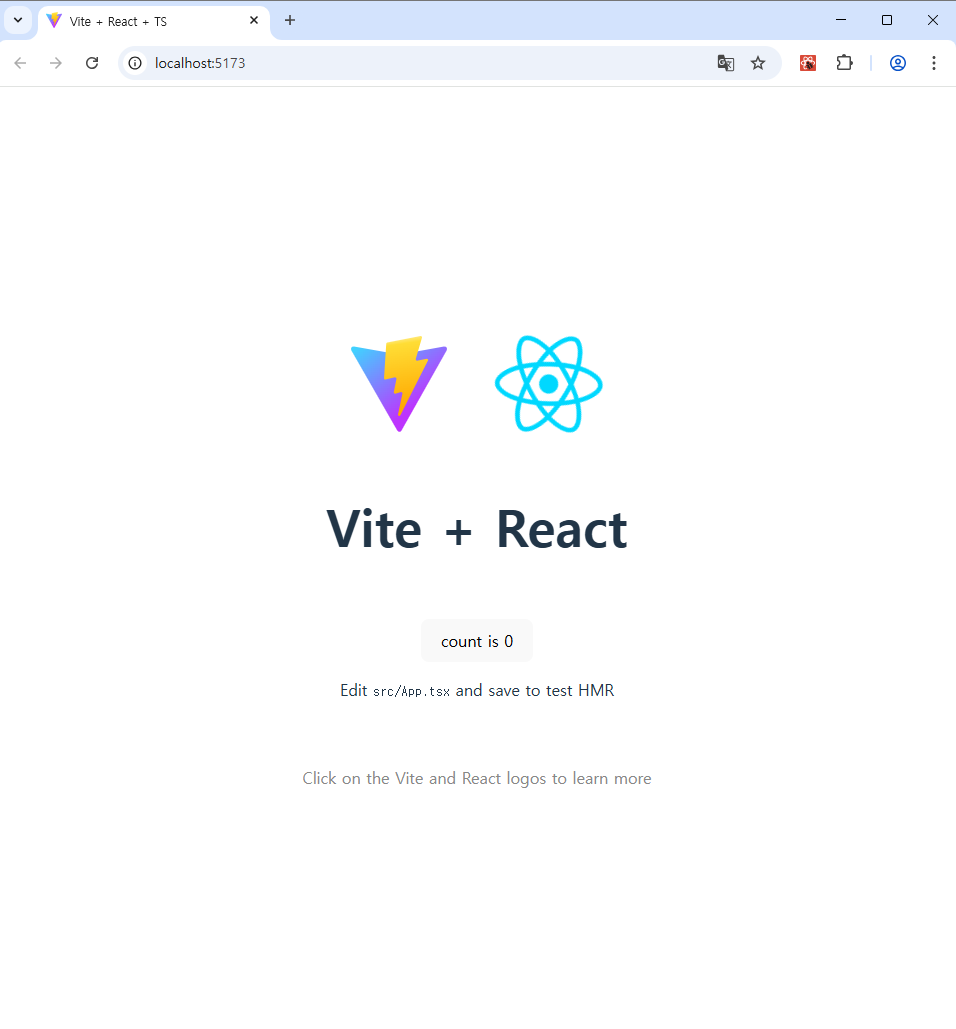Click the 'src/App.tsx' code text

click(411, 691)
